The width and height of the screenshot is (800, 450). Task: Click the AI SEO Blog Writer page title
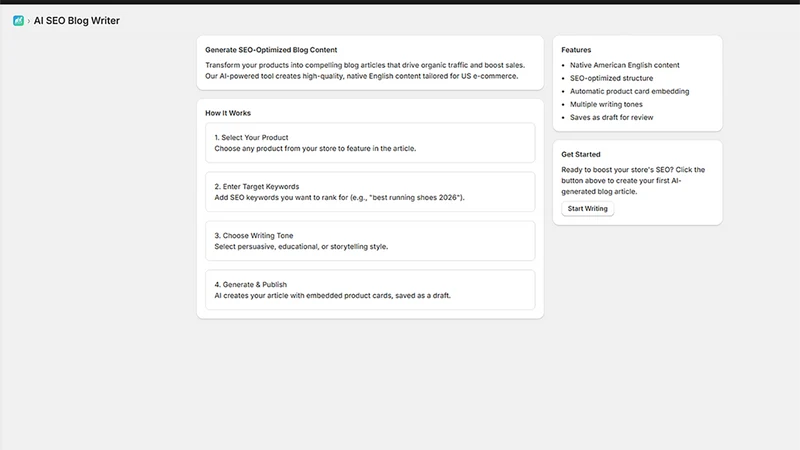[x=77, y=20]
